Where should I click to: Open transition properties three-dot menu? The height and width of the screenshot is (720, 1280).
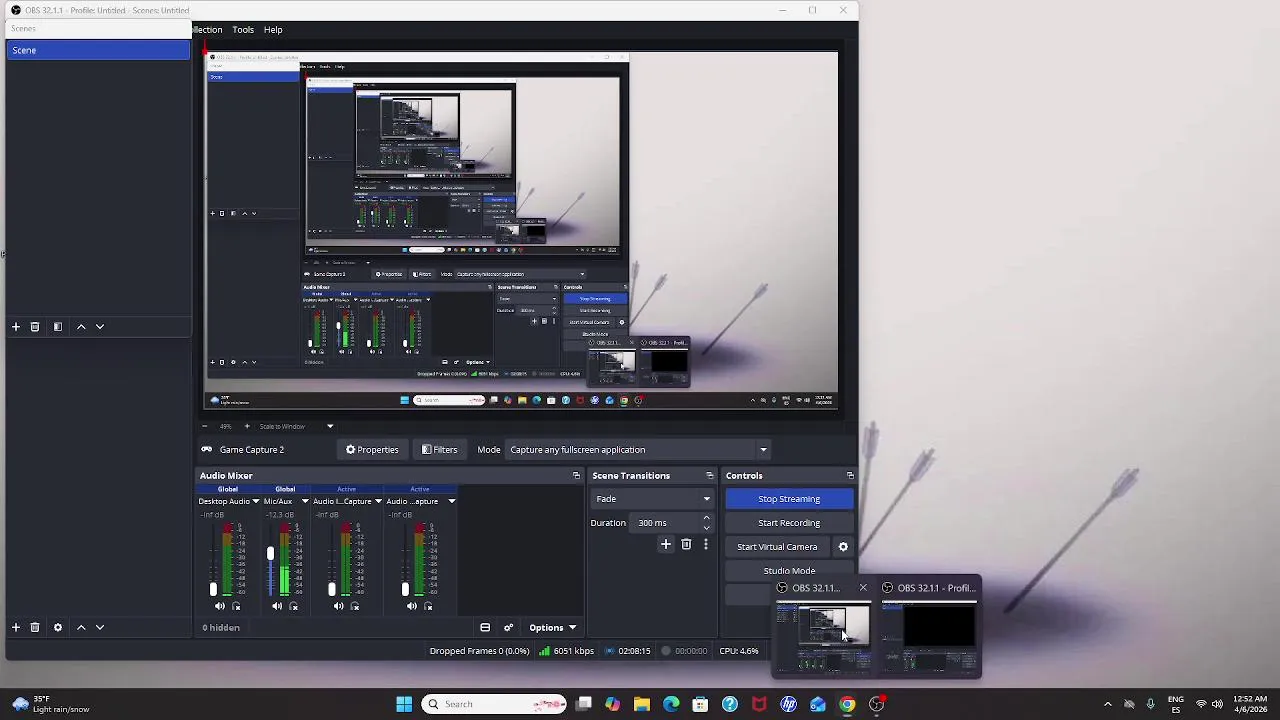tap(706, 544)
